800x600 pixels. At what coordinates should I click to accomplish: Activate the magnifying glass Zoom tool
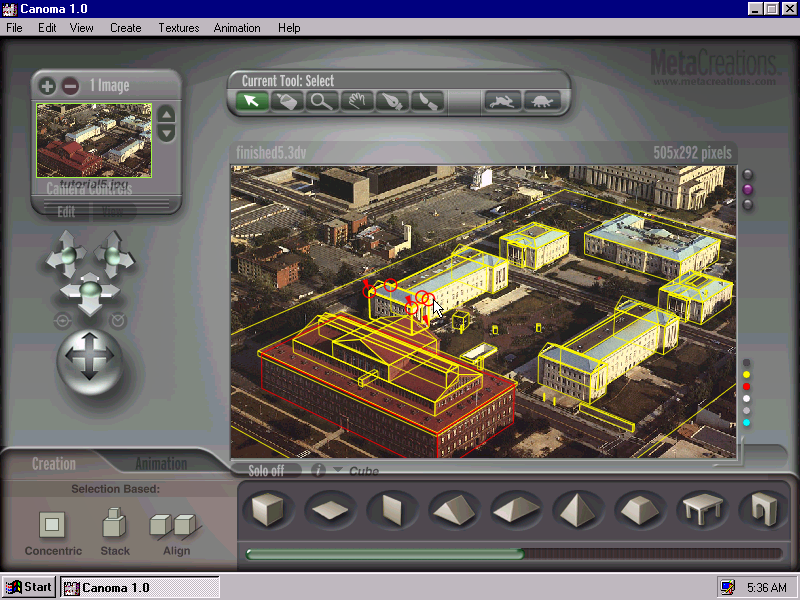321,101
